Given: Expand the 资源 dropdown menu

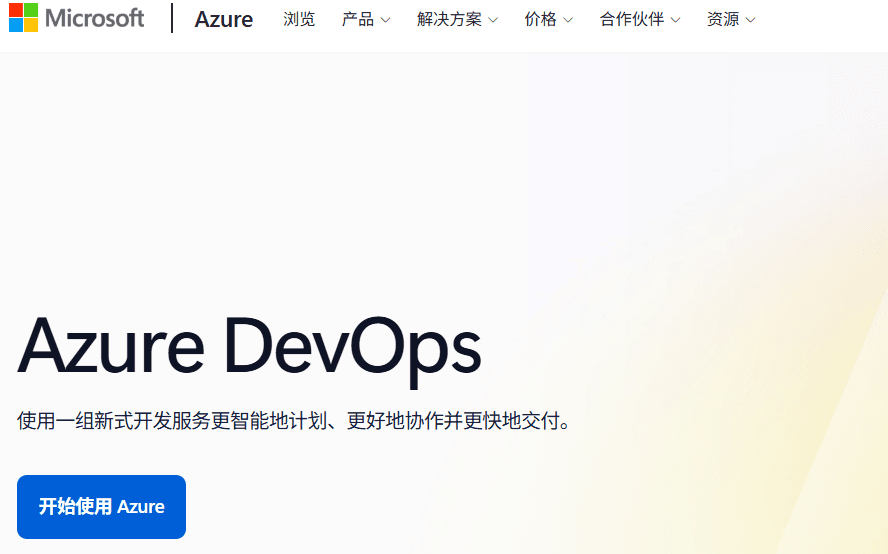Looking at the screenshot, I should point(731,19).
